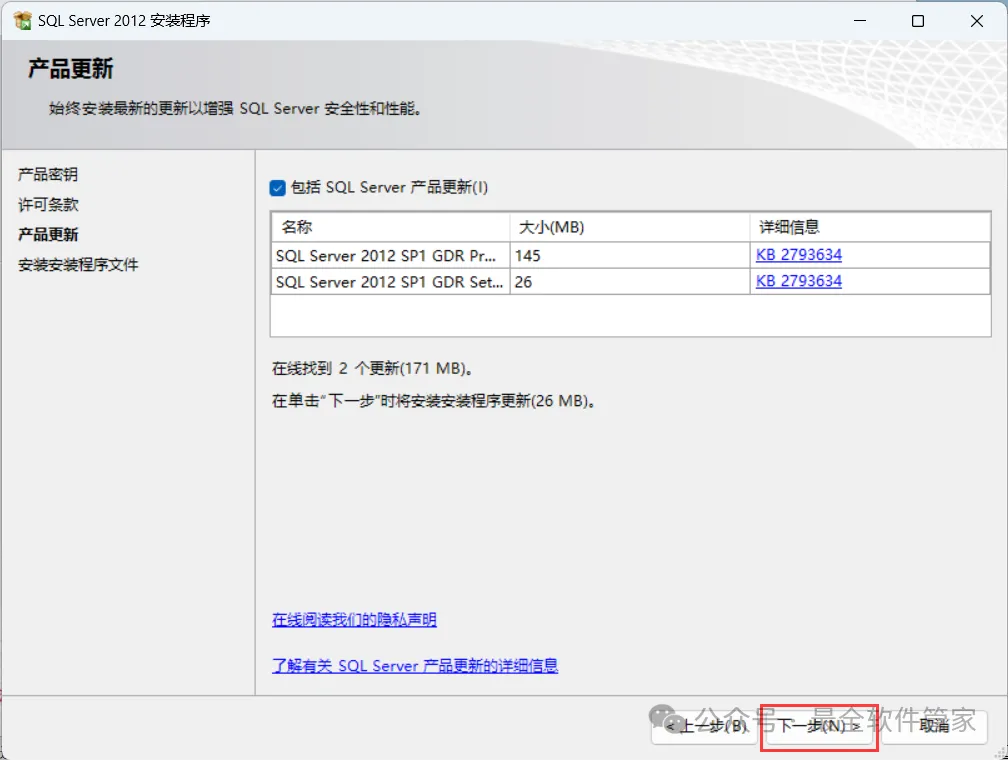Screen dimensions: 1008x760
Task: Click the 下一步(N) button
Action: pyautogui.click(x=818, y=726)
